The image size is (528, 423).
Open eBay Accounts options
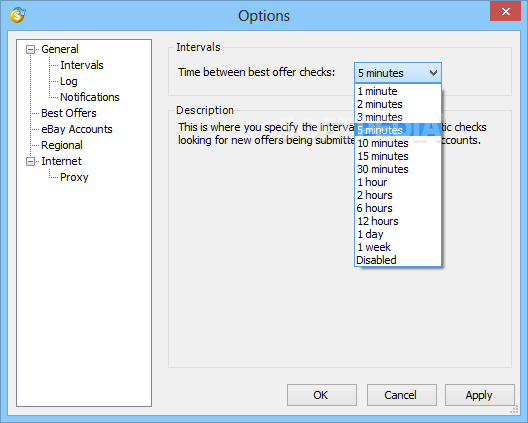[77, 129]
